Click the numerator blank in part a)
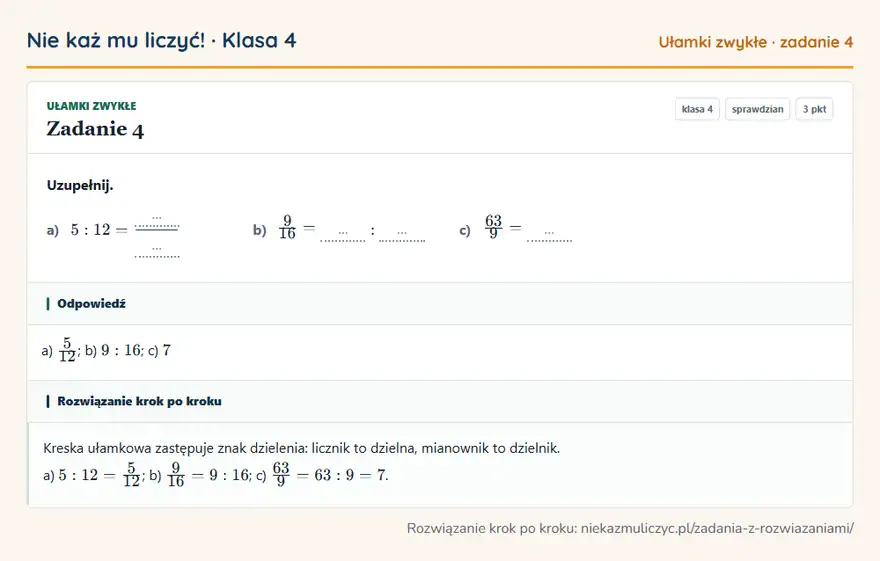 pos(157,220)
